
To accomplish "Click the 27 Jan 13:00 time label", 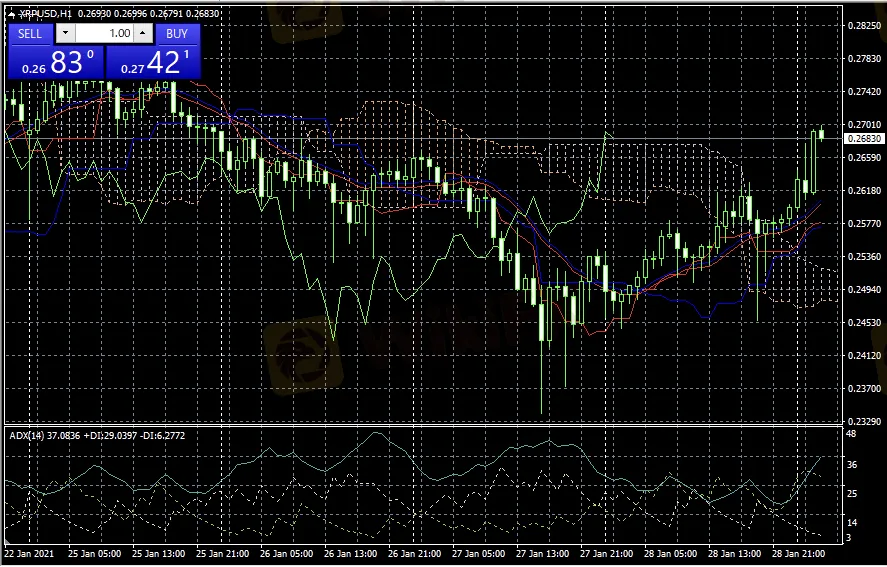I will pos(541,553).
